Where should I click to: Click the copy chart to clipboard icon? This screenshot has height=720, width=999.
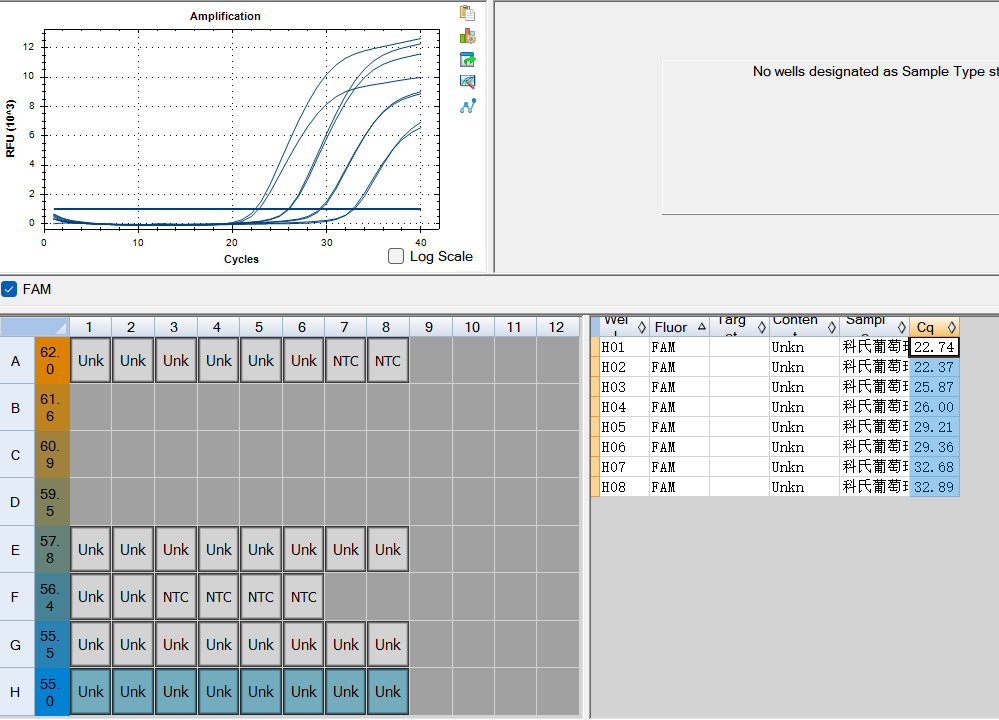coord(468,13)
